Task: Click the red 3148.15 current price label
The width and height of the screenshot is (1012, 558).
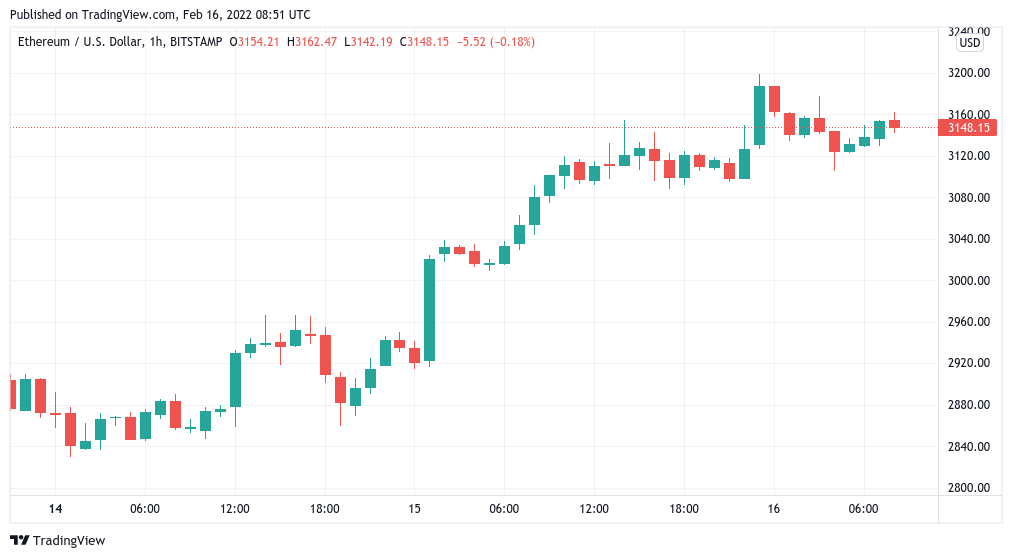Action: click(967, 127)
